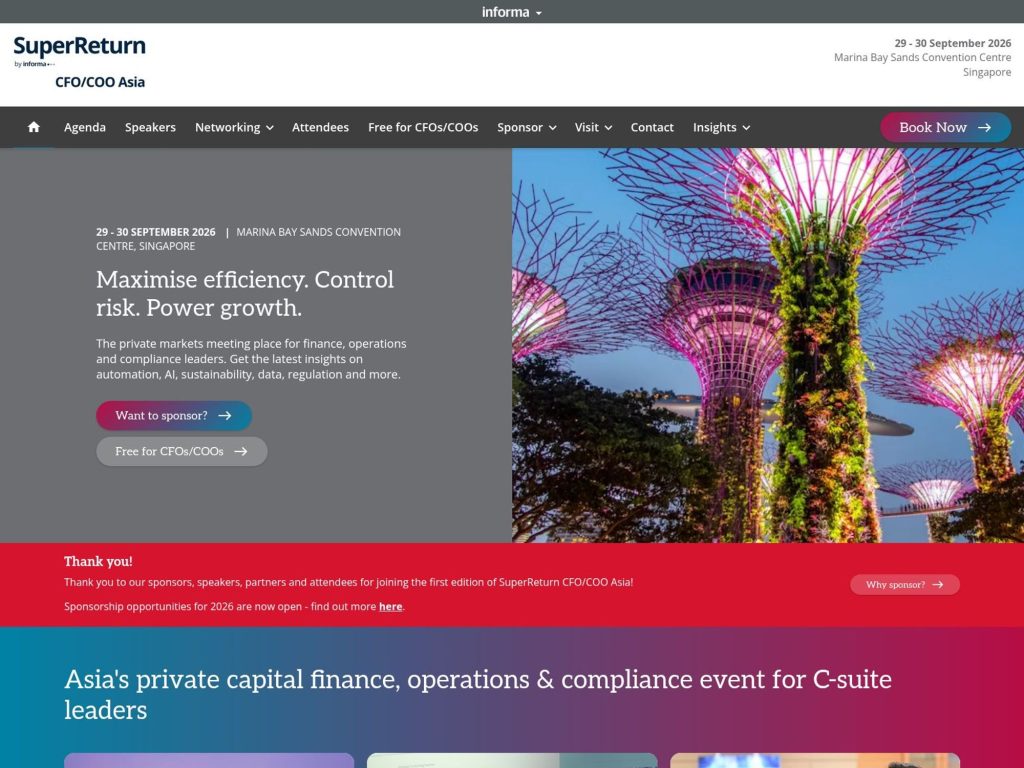Viewport: 1024px width, 768px height.
Task: Click Contact in the navigation menu
Action: (652, 127)
